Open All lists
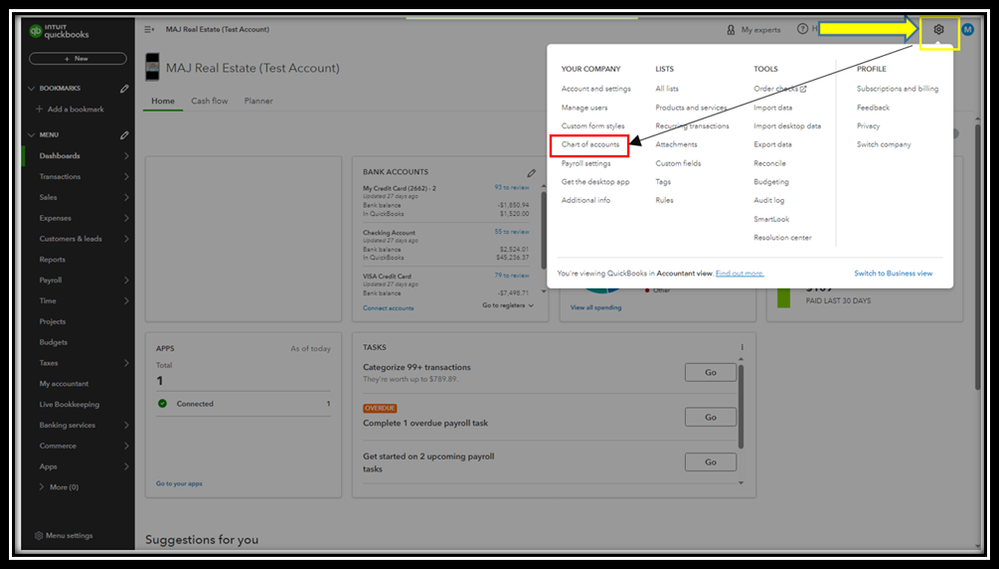Viewport: 999px width, 569px height. pos(667,89)
